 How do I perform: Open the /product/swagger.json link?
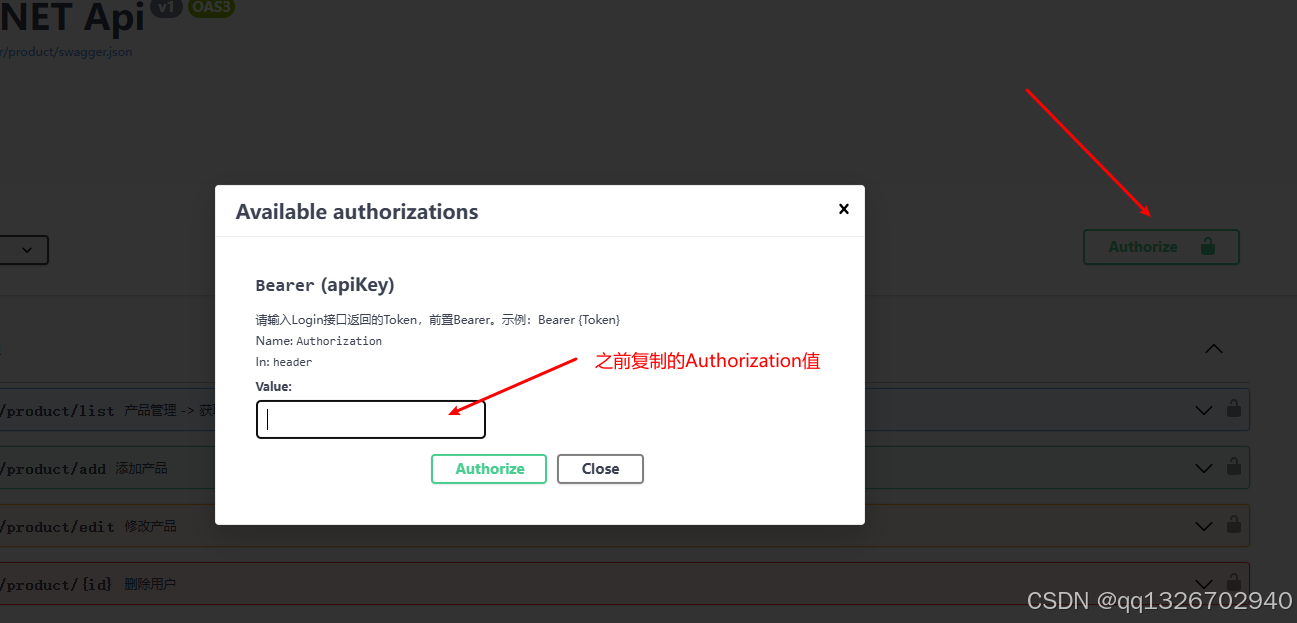tap(66, 51)
